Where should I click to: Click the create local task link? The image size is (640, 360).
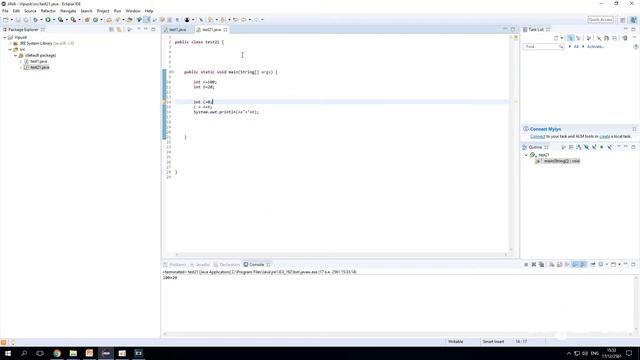click(604, 136)
